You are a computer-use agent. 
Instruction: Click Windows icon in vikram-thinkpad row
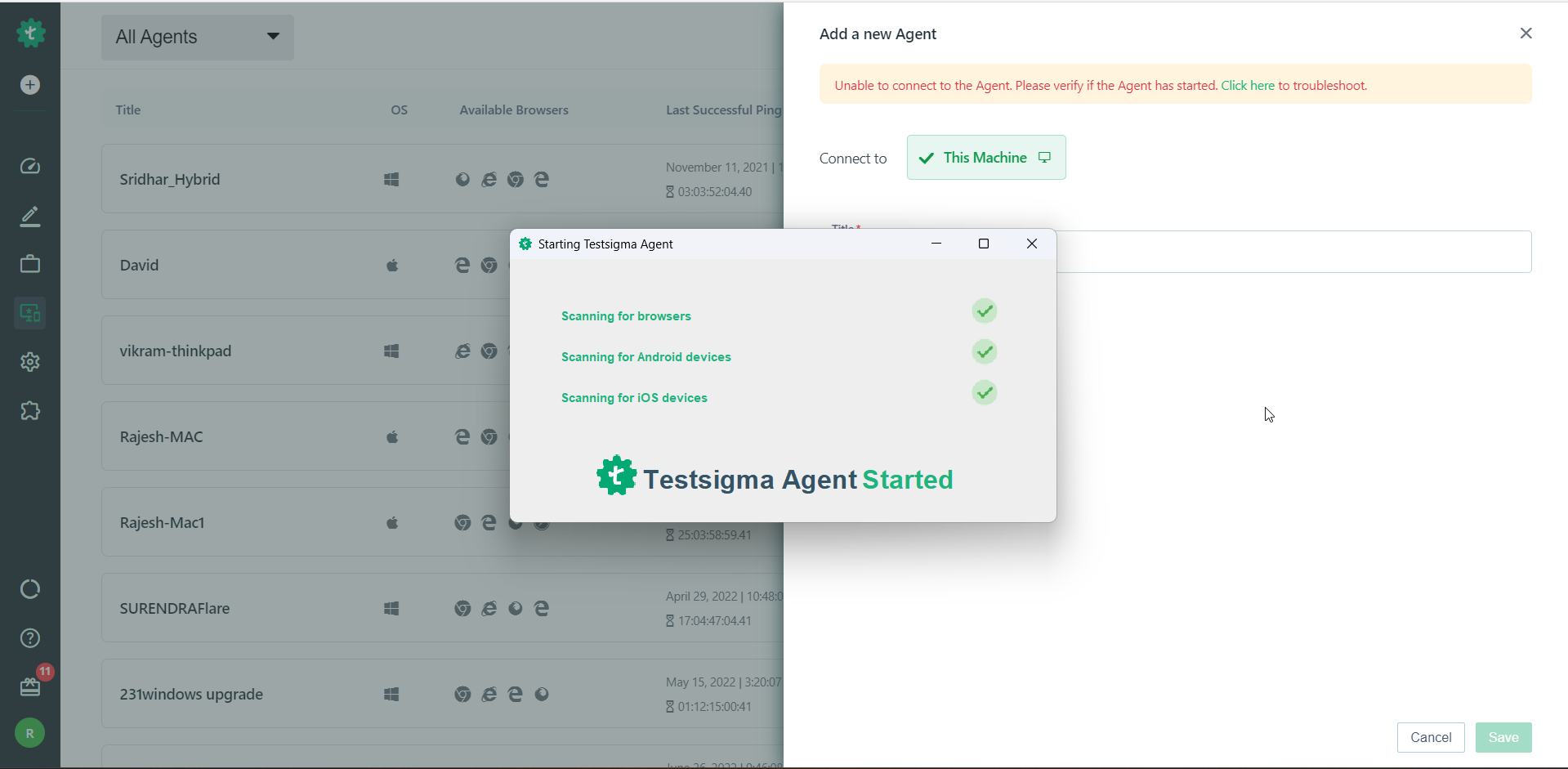tap(391, 351)
